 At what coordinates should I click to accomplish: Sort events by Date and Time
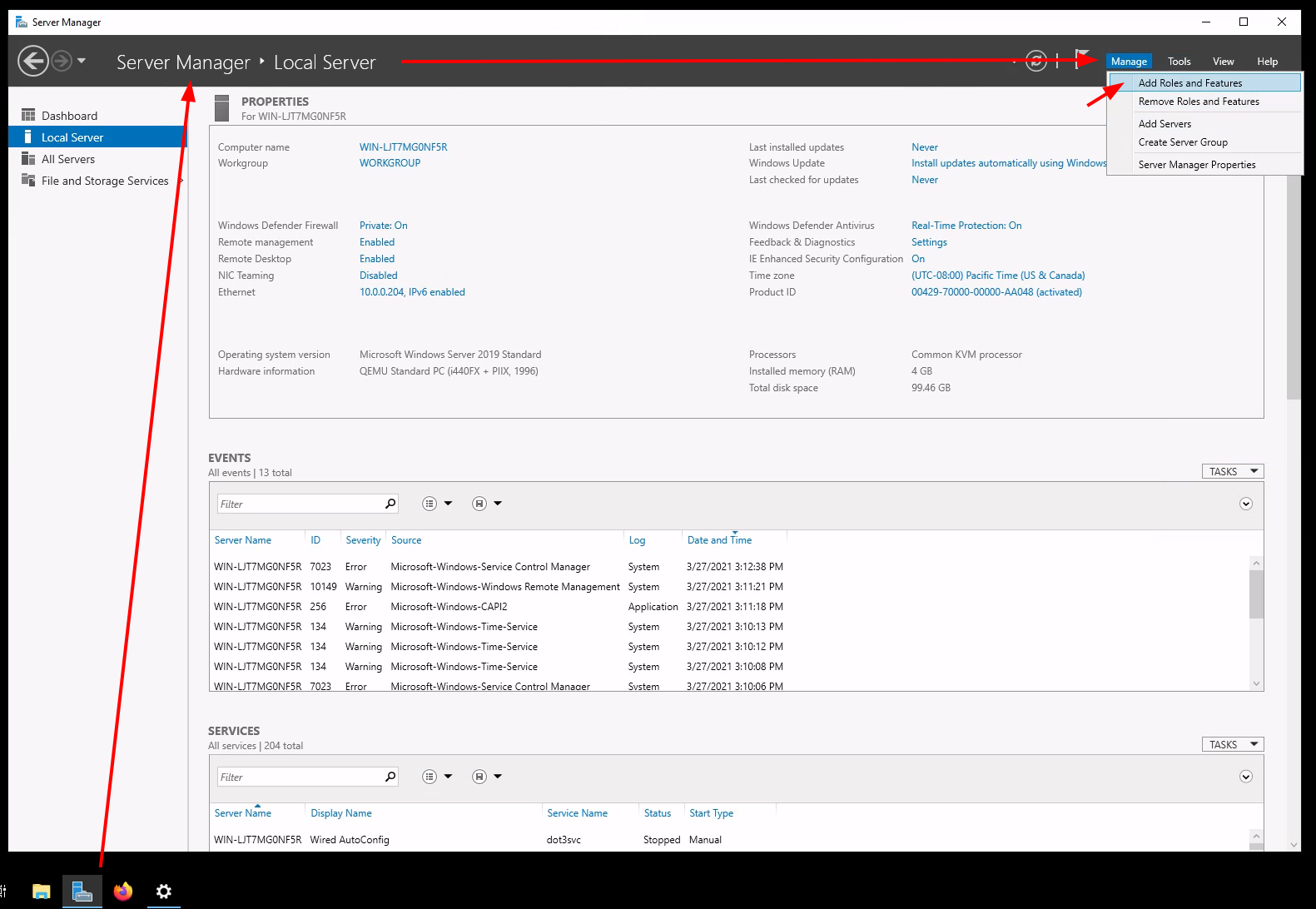pos(719,540)
